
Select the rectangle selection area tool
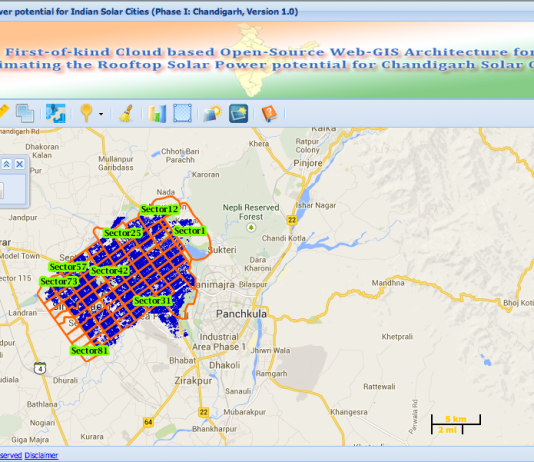pyautogui.click(x=183, y=113)
